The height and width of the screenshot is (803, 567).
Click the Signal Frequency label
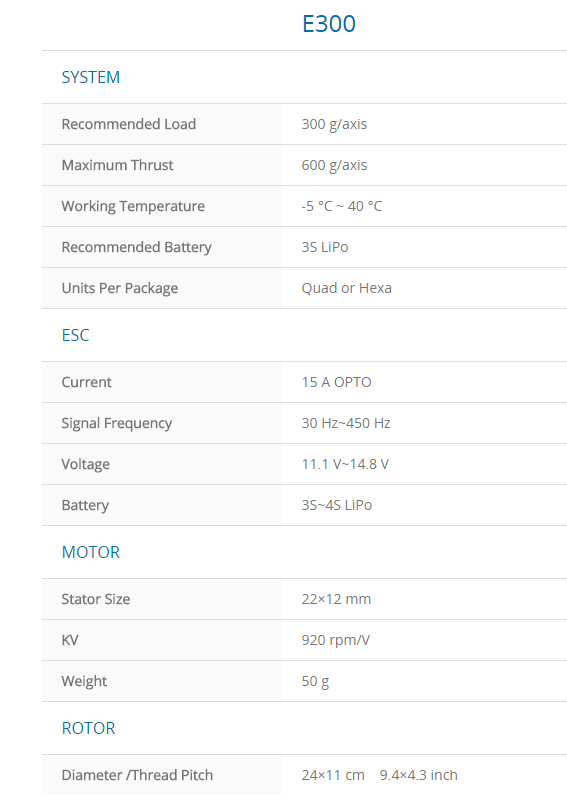point(117,424)
